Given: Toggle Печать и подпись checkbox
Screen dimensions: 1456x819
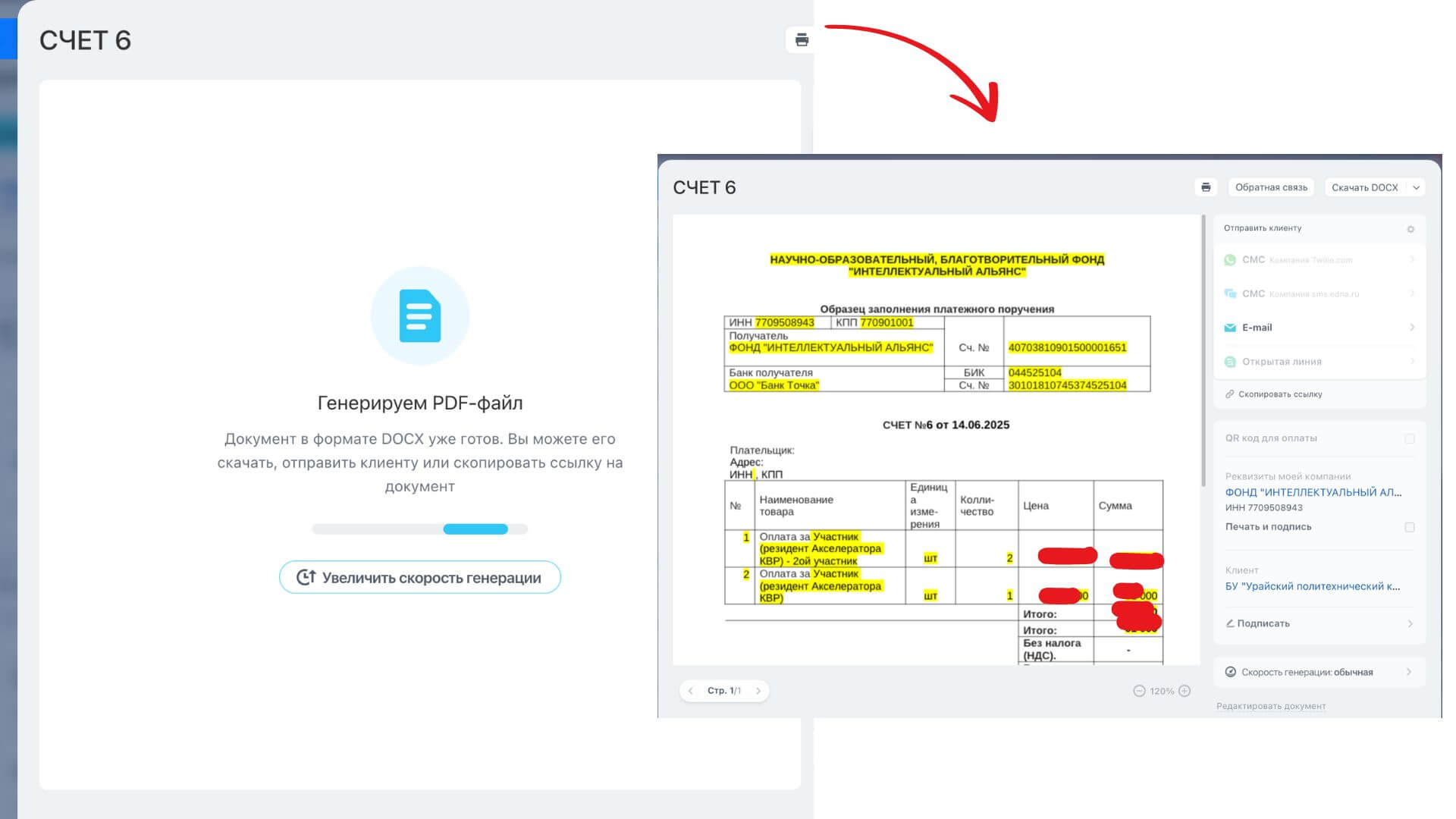Looking at the screenshot, I should tap(1410, 527).
